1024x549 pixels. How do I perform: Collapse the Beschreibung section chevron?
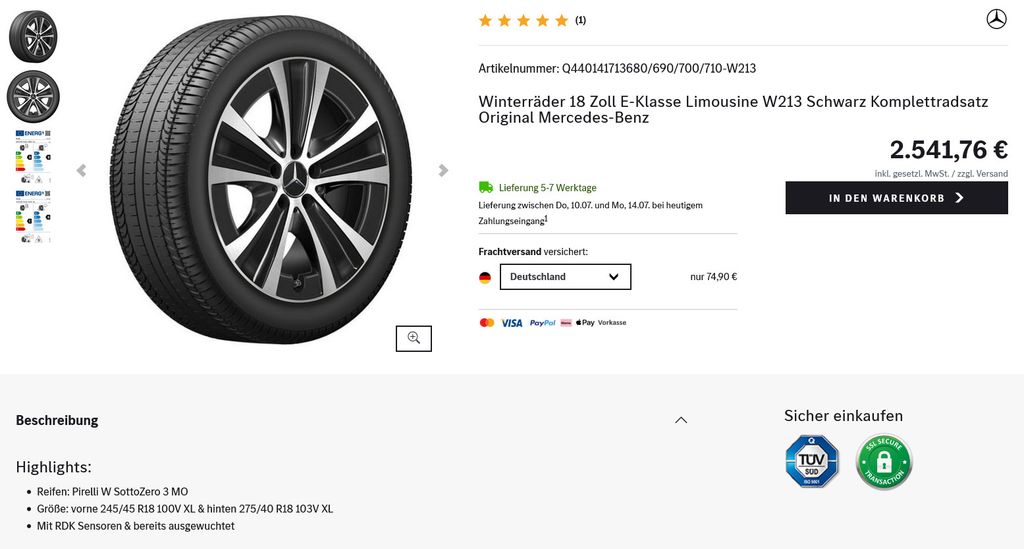tap(681, 420)
